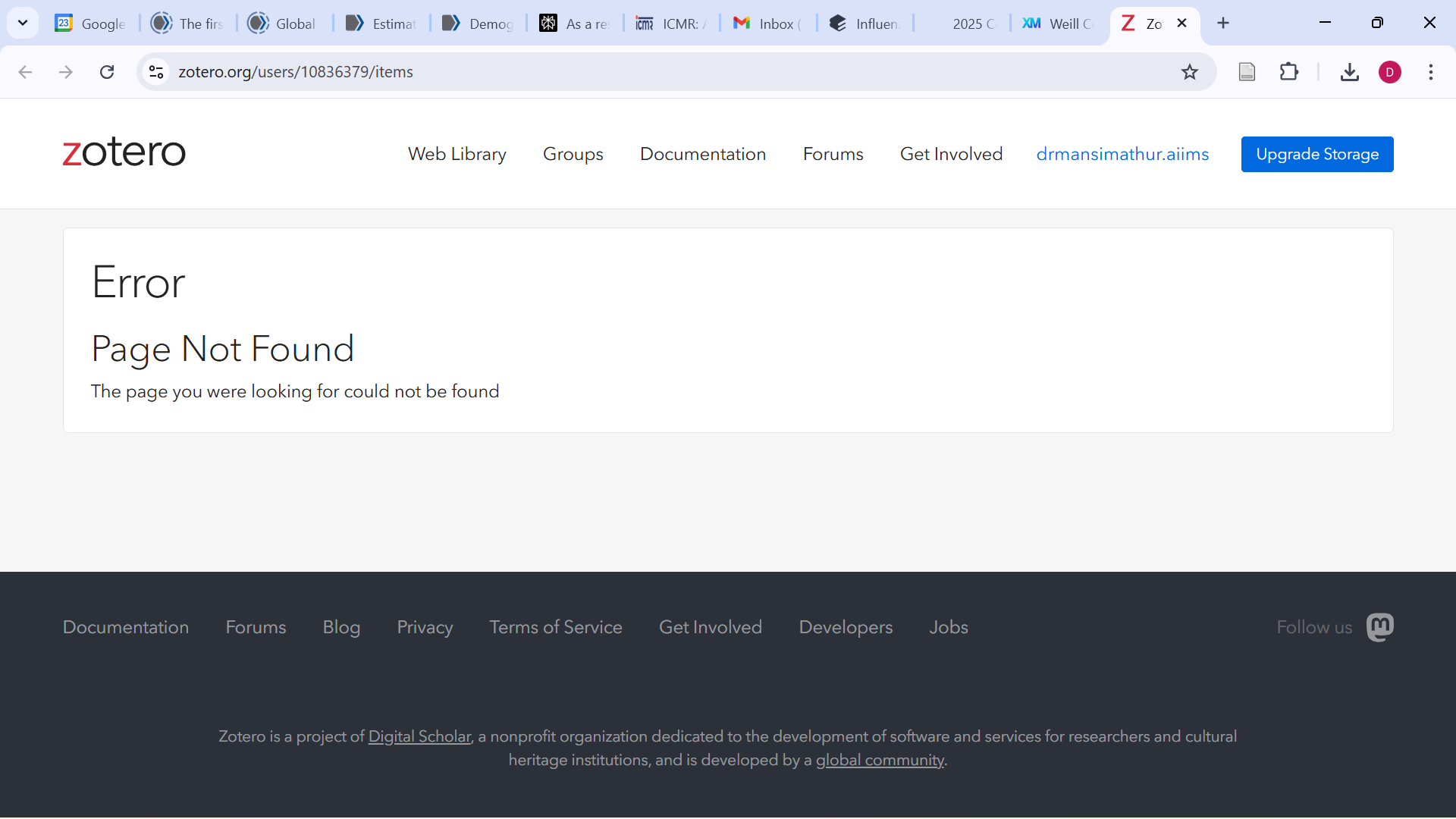Click the site information icon in address bar
The width and height of the screenshot is (1456, 819).
156,72
